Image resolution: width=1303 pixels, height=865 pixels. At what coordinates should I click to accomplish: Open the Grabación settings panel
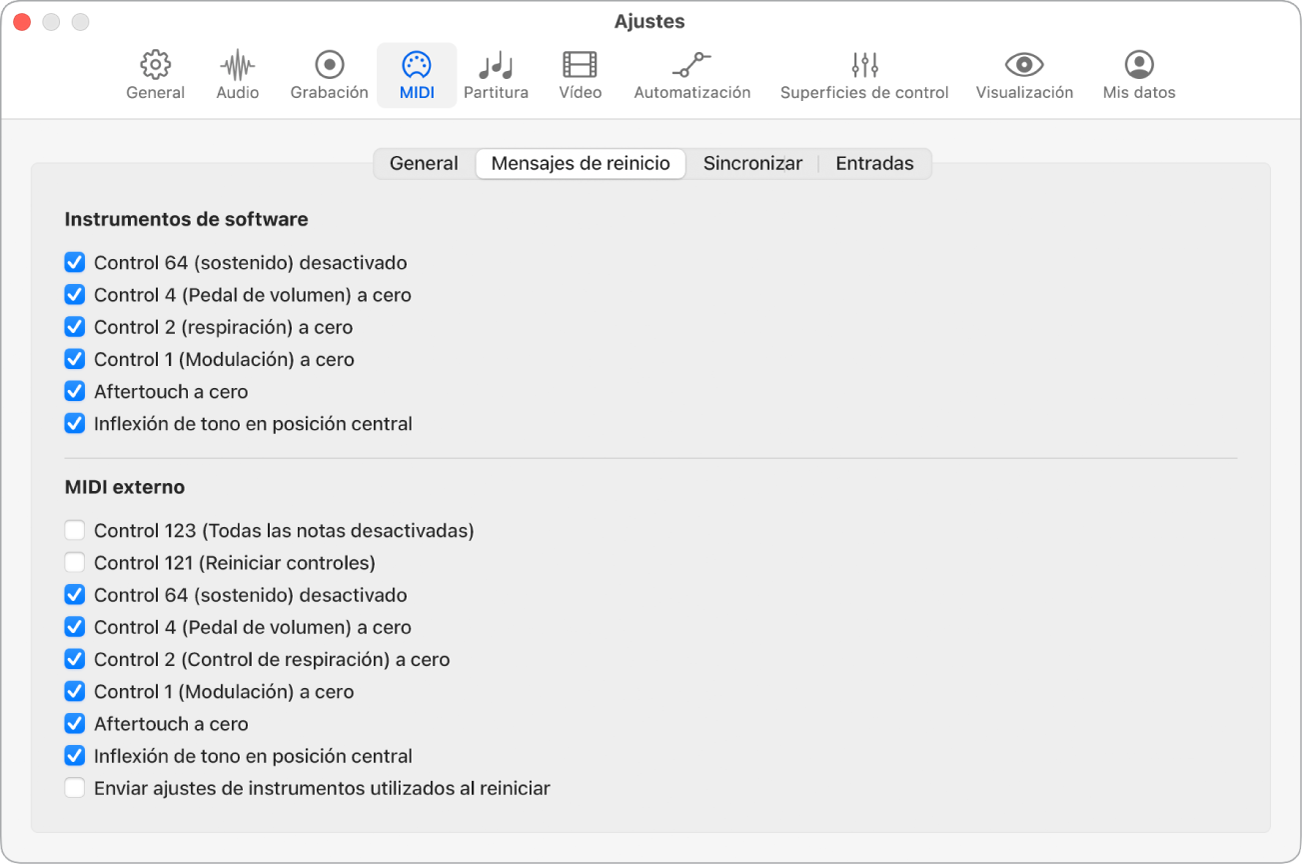click(327, 73)
